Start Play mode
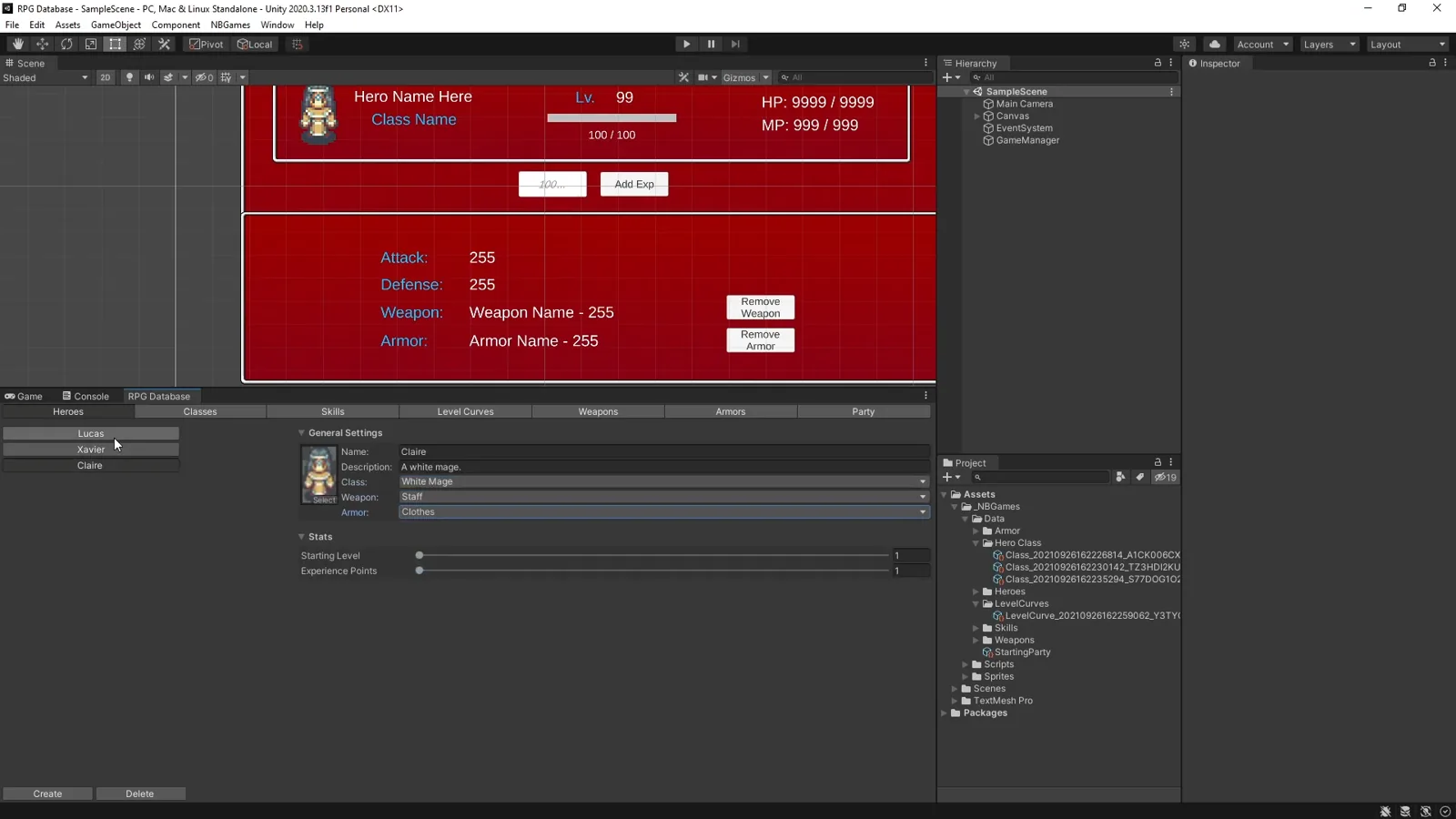This screenshot has width=1456, height=819. tap(686, 44)
